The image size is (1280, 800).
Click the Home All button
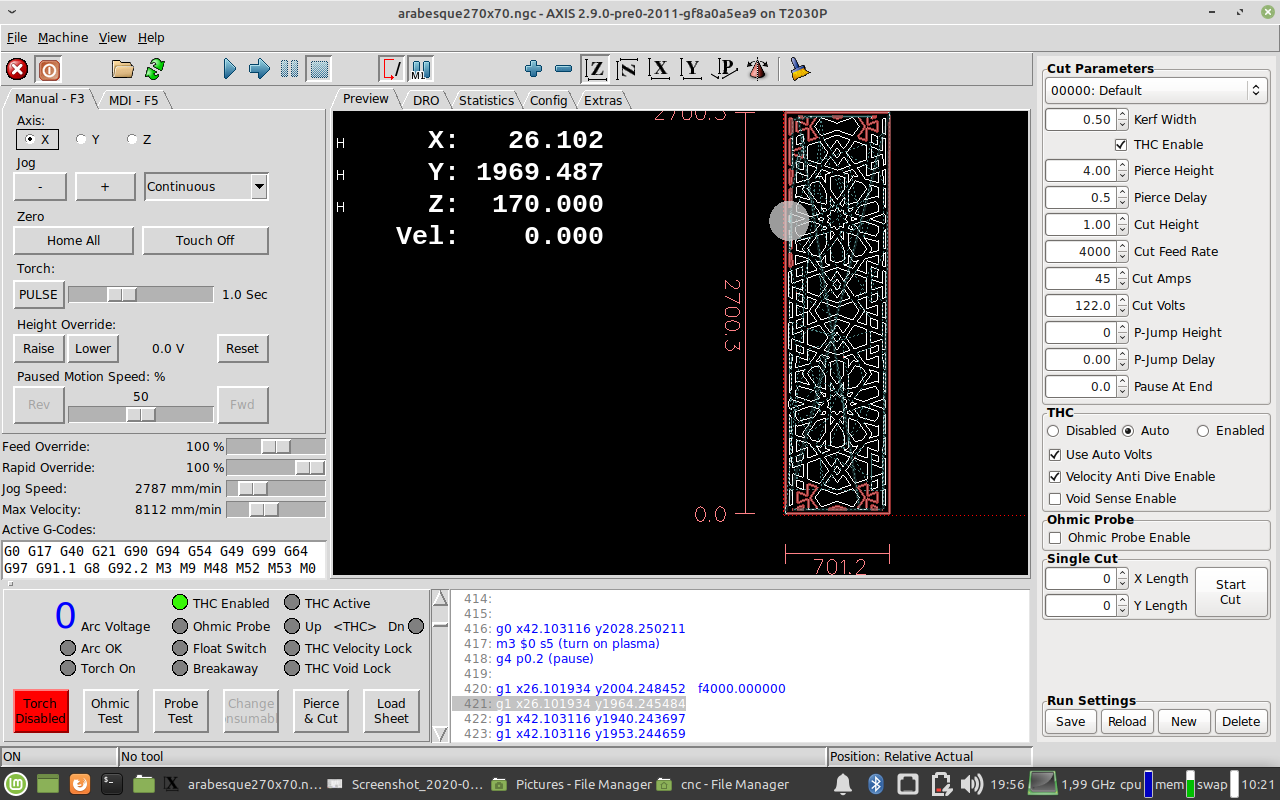click(73, 241)
